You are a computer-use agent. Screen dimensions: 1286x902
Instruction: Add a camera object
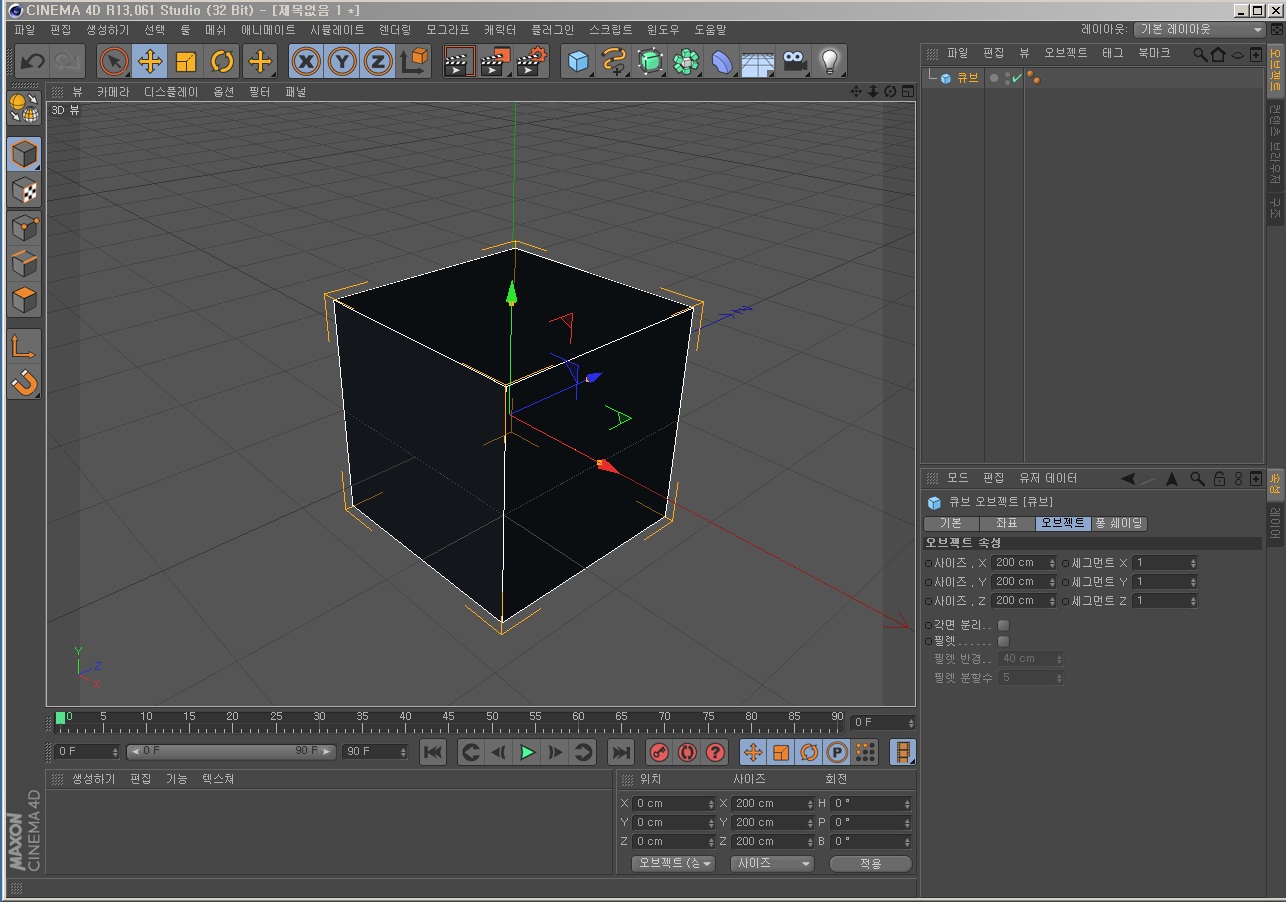pyautogui.click(x=794, y=62)
